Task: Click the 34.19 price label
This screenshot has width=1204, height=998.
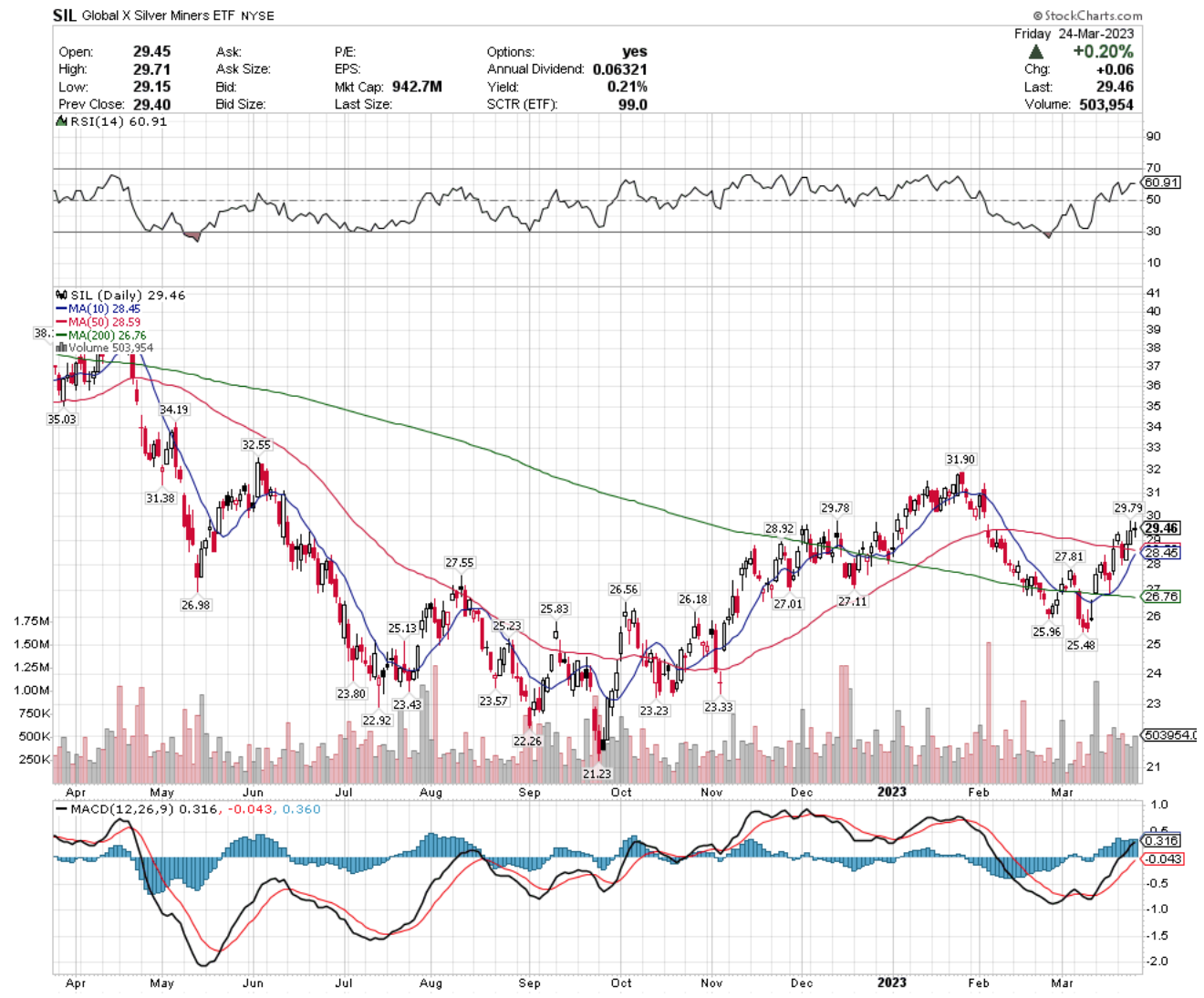Action: click(x=173, y=410)
